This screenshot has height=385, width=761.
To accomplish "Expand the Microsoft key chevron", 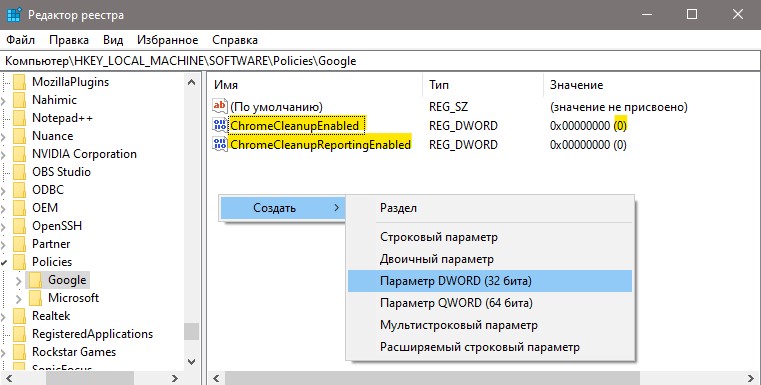I will pos(18,299).
